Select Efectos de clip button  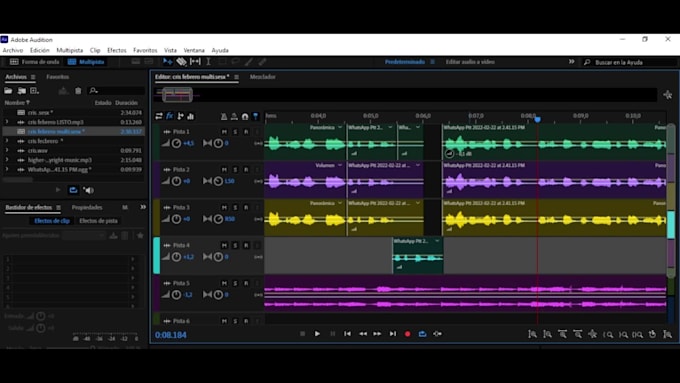(x=52, y=221)
